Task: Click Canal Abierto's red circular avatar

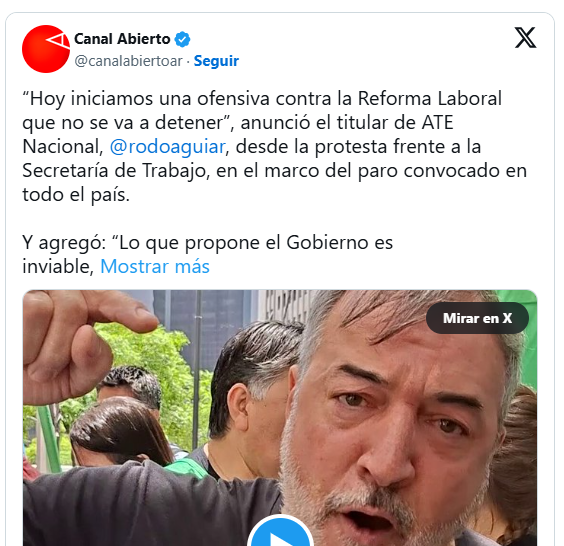Action: coord(46,49)
